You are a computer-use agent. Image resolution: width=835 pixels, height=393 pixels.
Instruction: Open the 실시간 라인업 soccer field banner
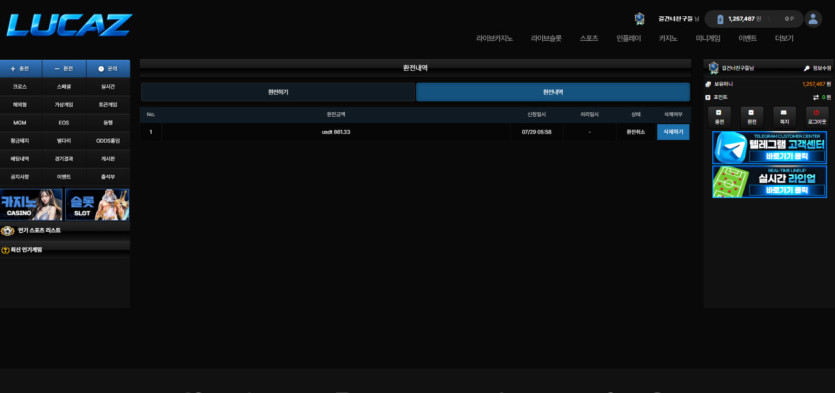click(x=769, y=182)
